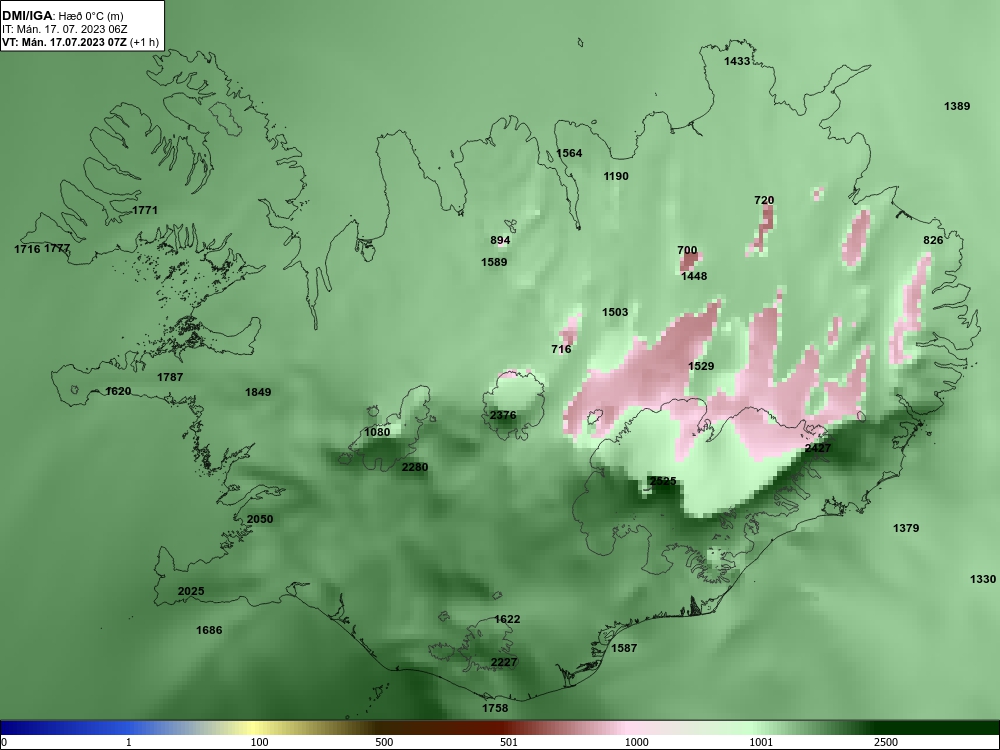This screenshot has width=1000, height=750.
Task: Click the map value 1686
Action: (x=209, y=630)
